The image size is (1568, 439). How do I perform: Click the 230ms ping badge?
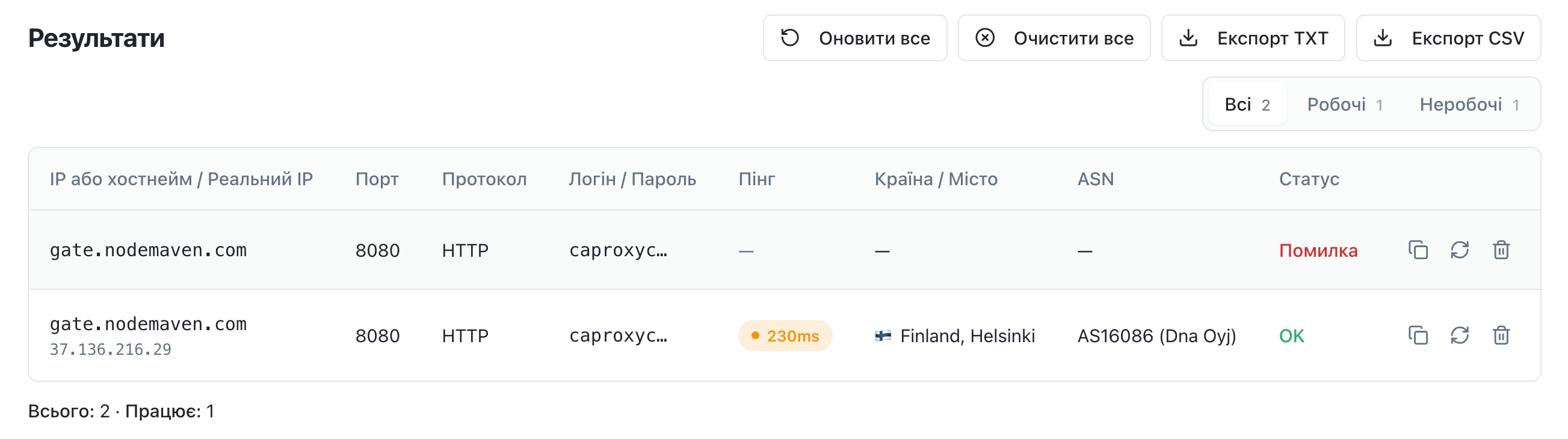[785, 336]
